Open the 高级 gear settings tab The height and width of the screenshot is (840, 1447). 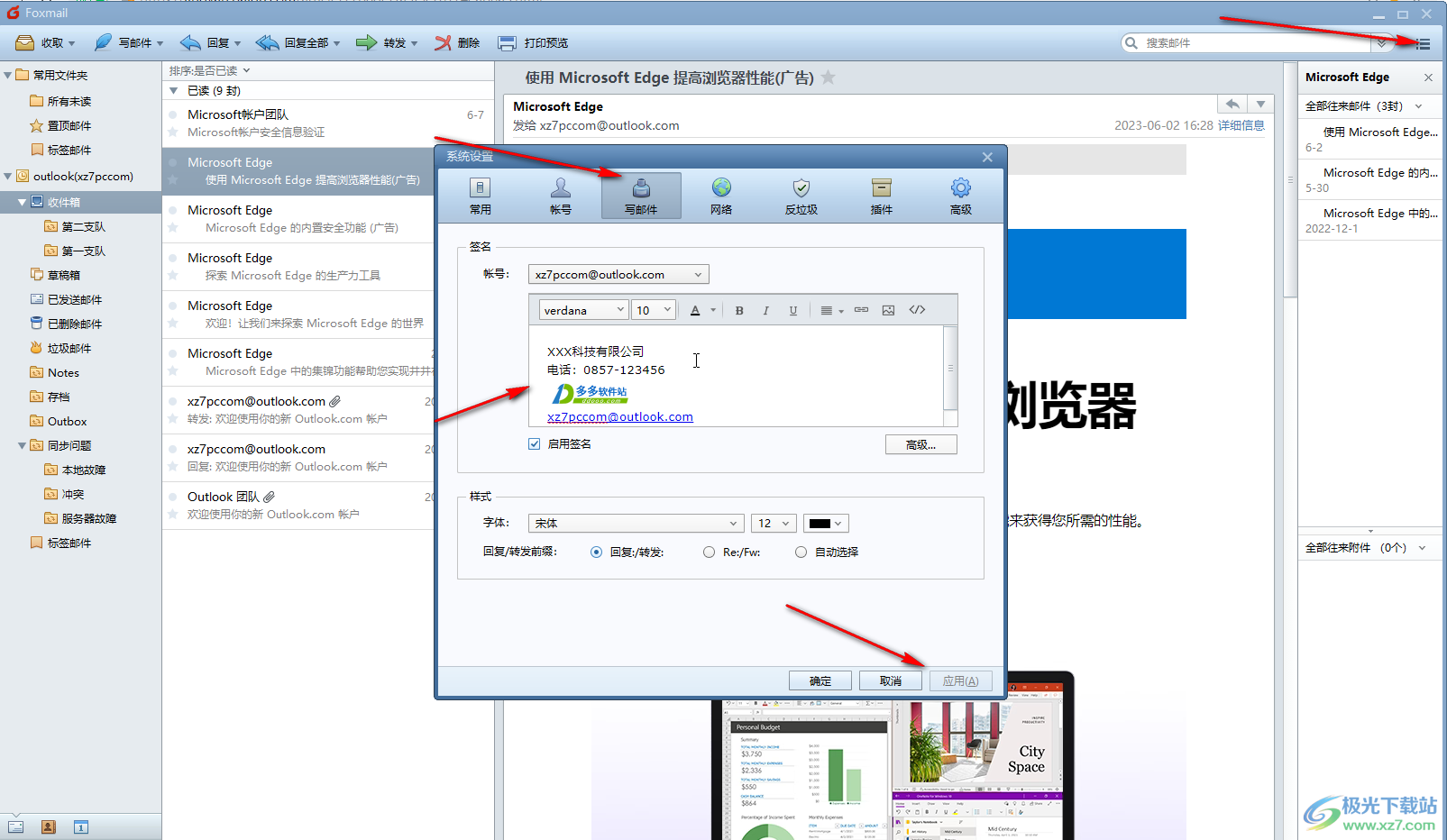coord(961,196)
